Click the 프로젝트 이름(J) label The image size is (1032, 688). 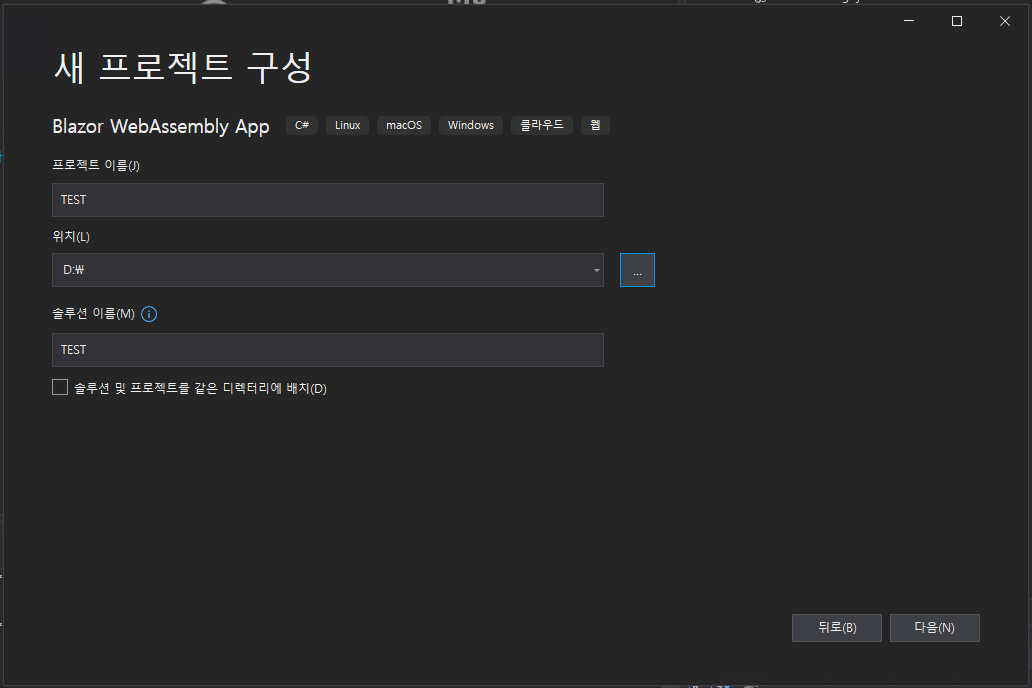tap(96, 165)
